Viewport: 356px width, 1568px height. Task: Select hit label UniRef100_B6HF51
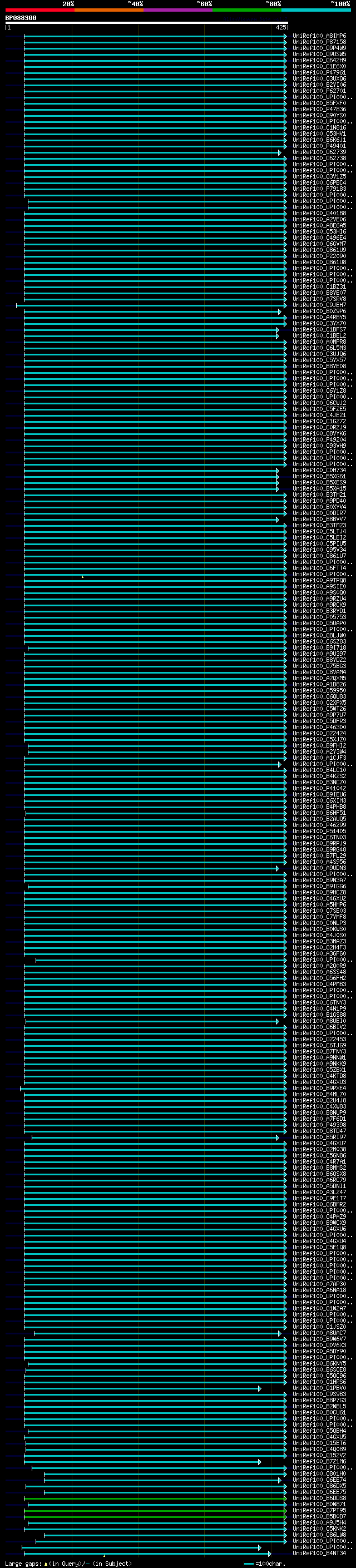(x=319, y=813)
